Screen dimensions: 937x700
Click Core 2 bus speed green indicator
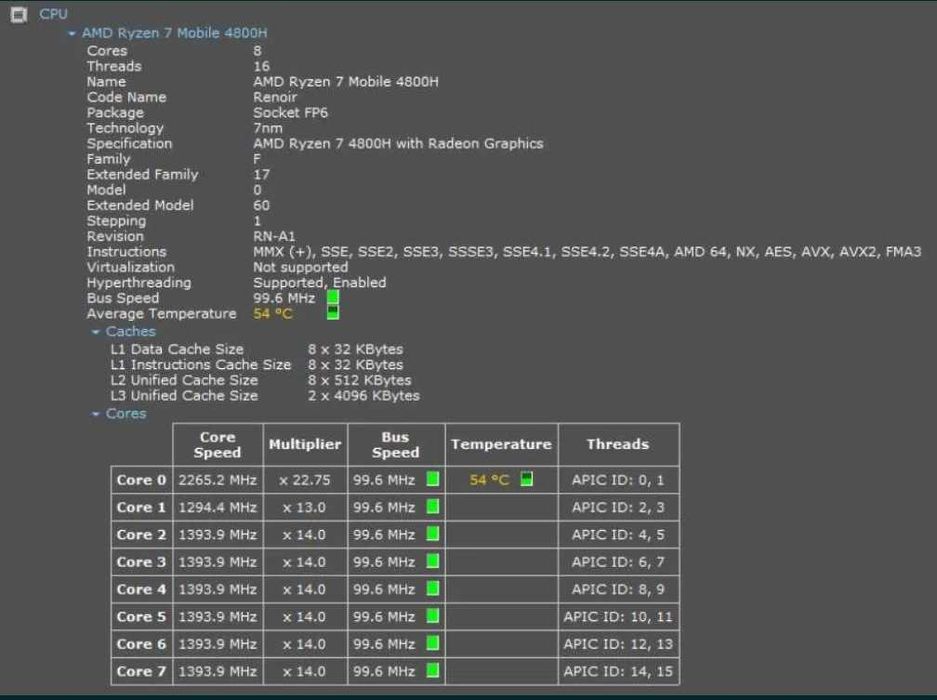432,535
